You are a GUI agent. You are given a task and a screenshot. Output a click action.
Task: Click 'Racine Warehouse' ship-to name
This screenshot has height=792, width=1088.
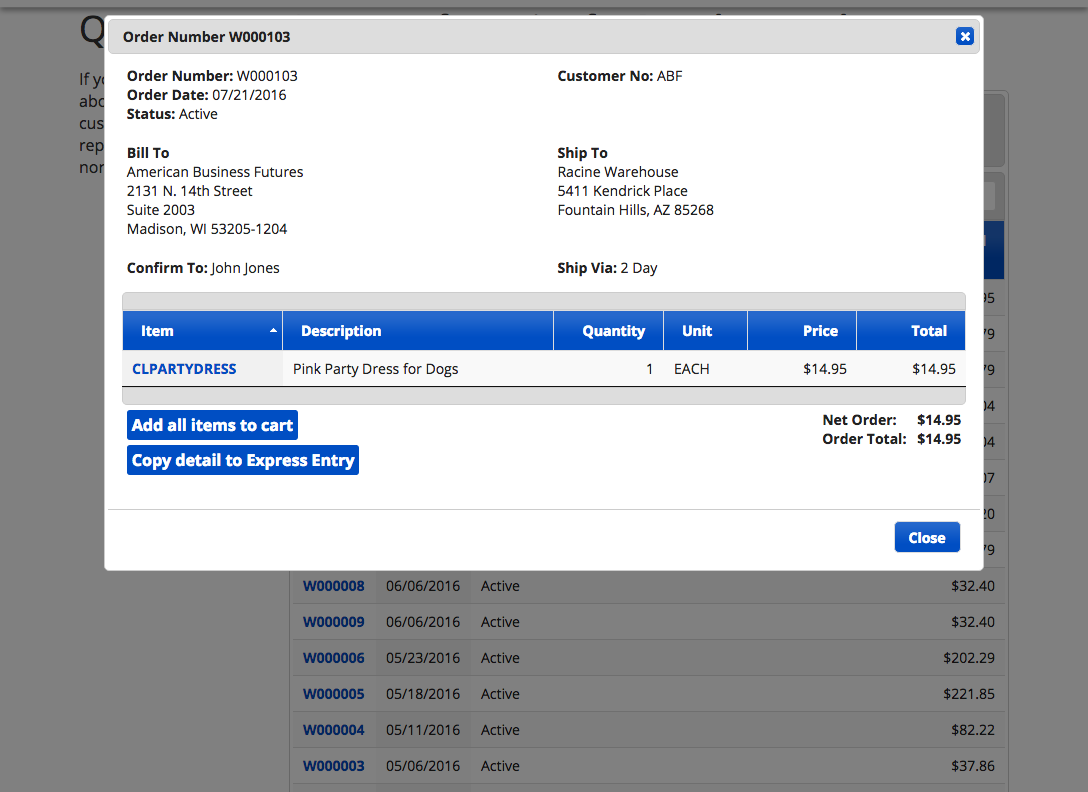pyautogui.click(x=618, y=172)
